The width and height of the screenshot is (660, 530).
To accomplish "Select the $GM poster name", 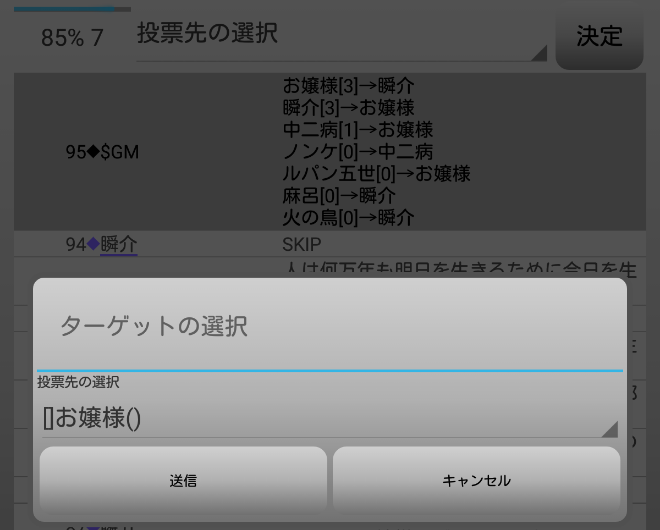I will tap(120, 152).
